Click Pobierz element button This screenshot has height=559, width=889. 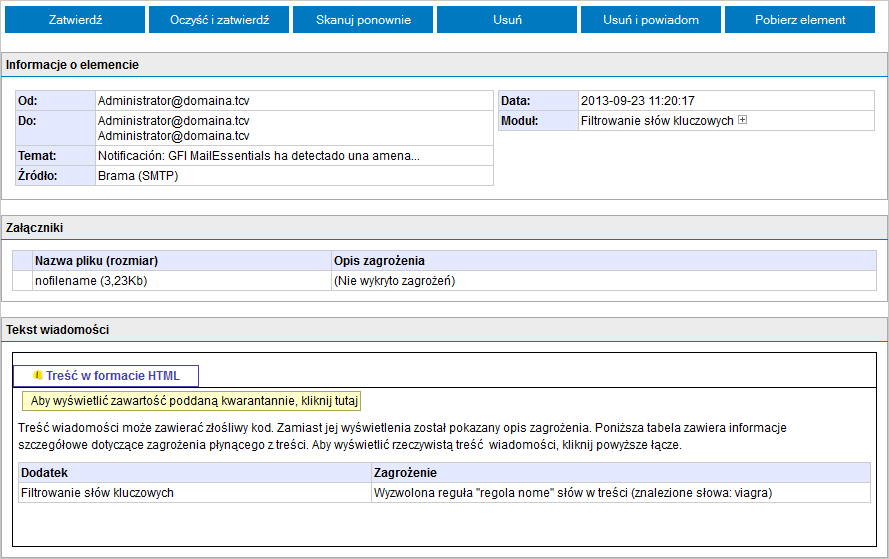pyautogui.click(x=800, y=20)
